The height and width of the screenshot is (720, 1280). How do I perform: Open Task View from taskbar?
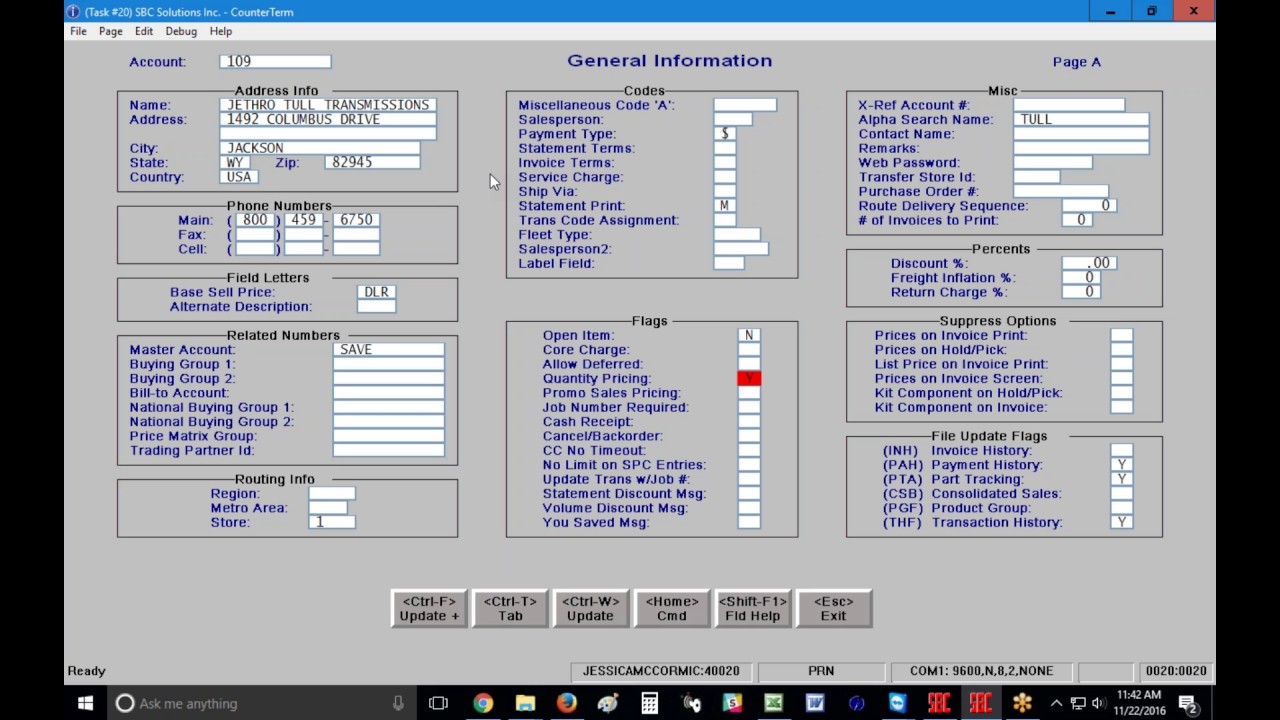[438, 703]
